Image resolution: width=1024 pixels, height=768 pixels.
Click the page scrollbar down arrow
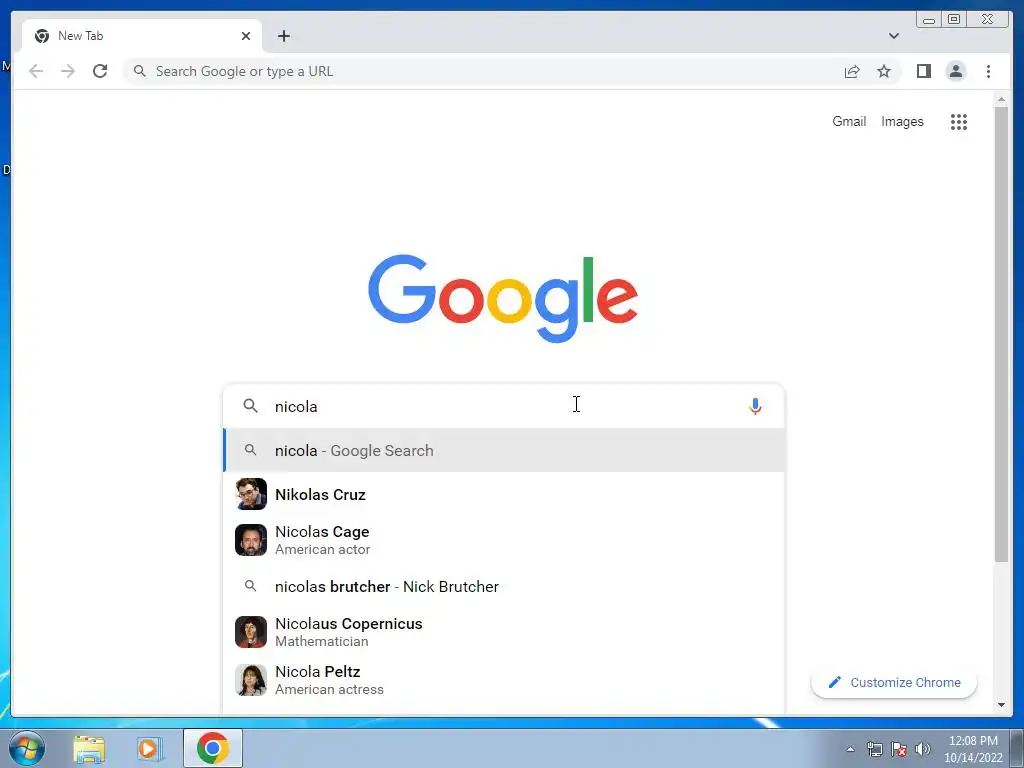coord(1001,705)
